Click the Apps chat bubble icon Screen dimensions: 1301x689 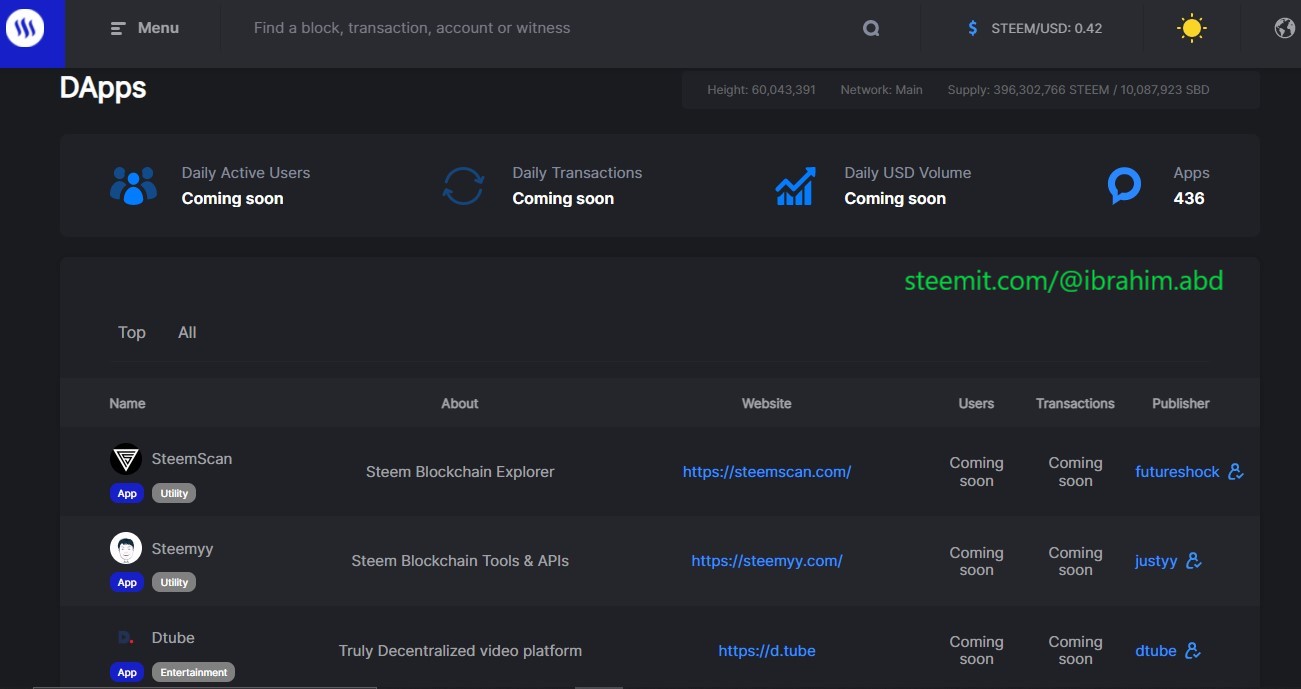click(x=1124, y=186)
